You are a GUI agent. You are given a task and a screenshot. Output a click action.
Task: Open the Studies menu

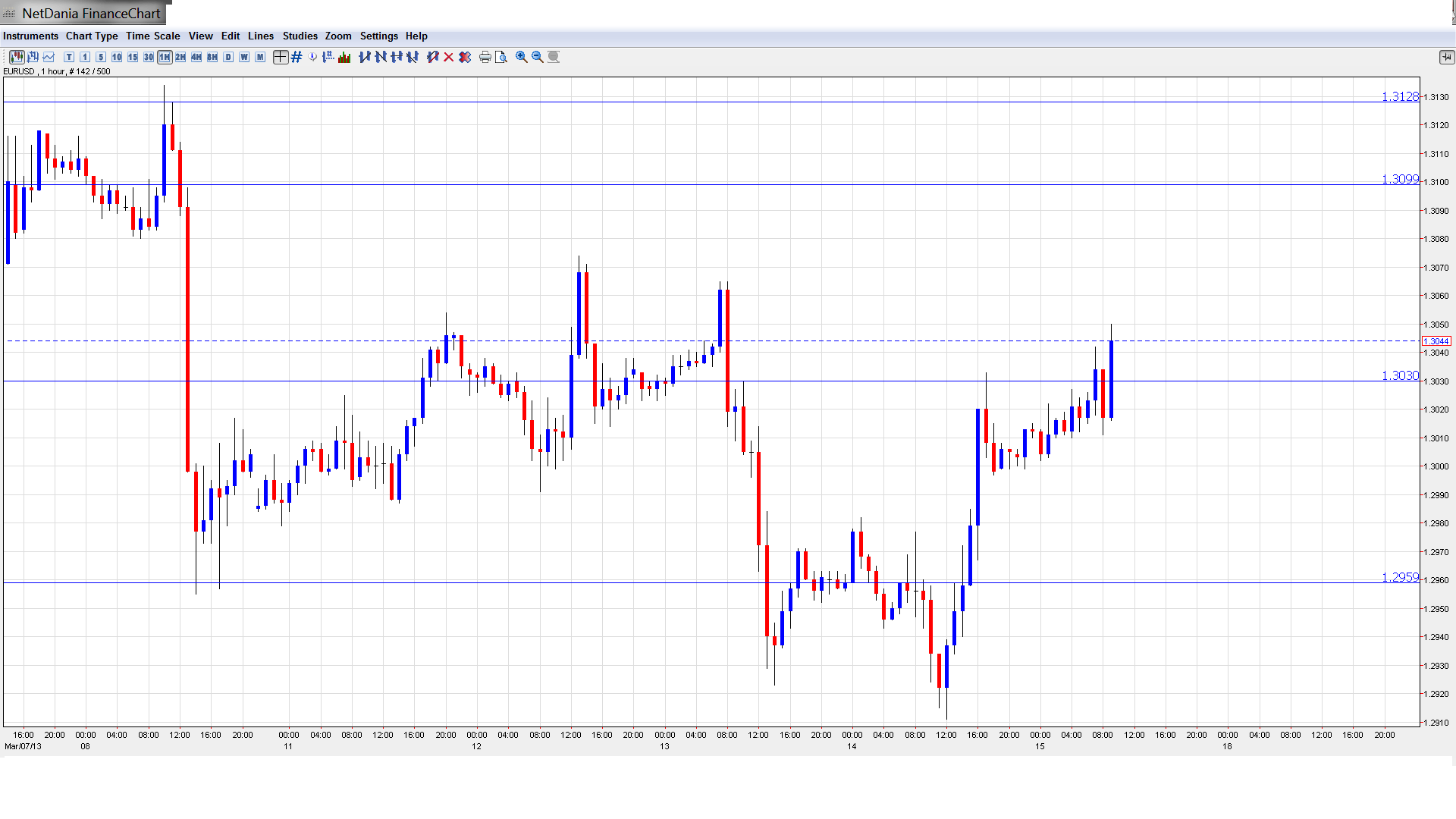coord(300,36)
